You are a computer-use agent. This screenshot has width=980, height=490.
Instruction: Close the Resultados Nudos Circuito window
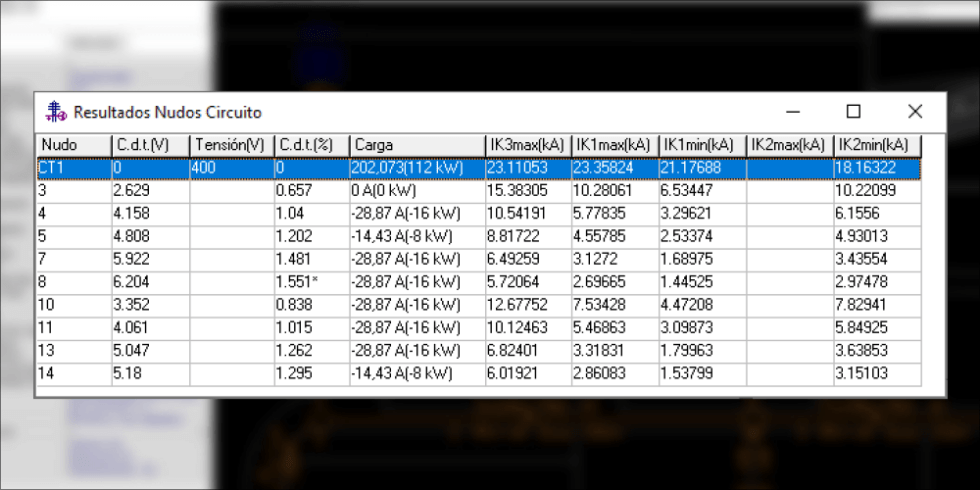coord(914,112)
